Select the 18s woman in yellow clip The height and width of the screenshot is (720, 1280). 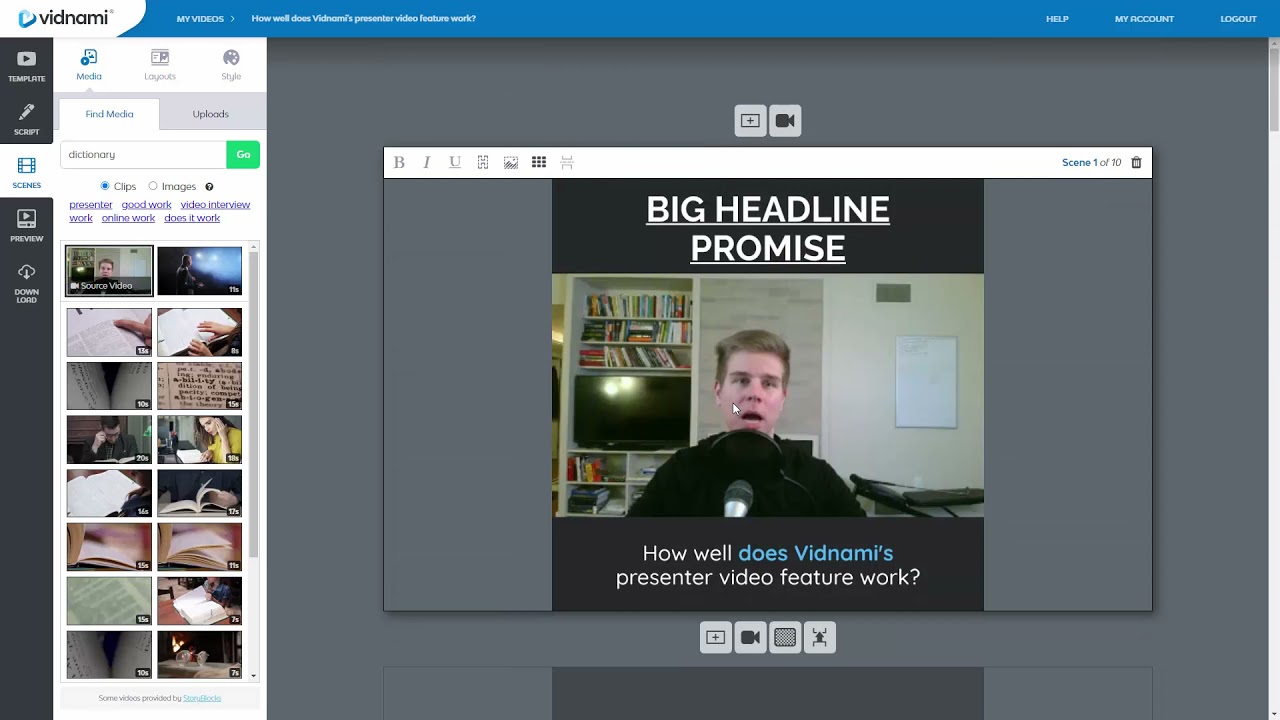click(x=199, y=440)
